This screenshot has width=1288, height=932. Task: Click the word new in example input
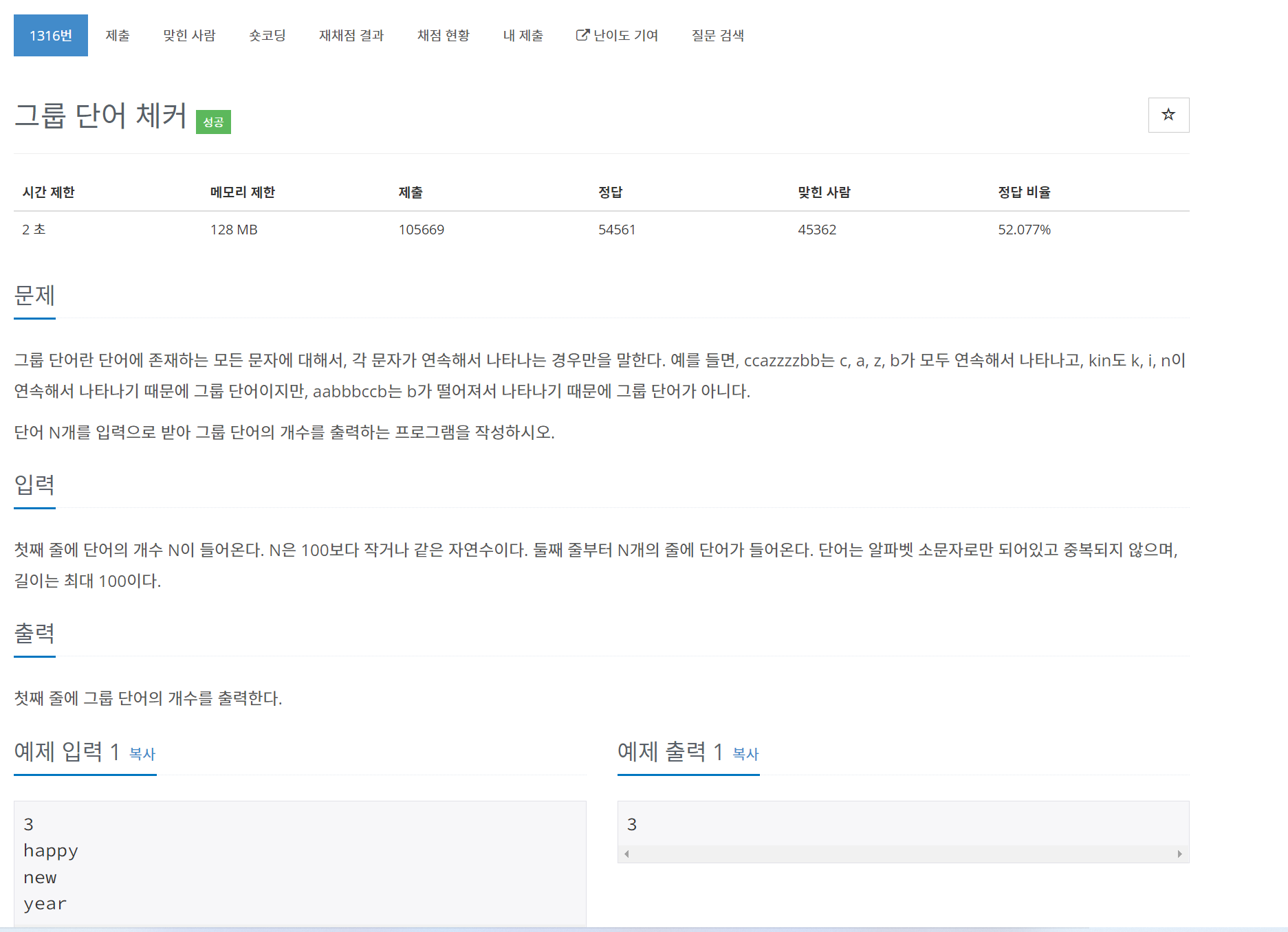40,878
